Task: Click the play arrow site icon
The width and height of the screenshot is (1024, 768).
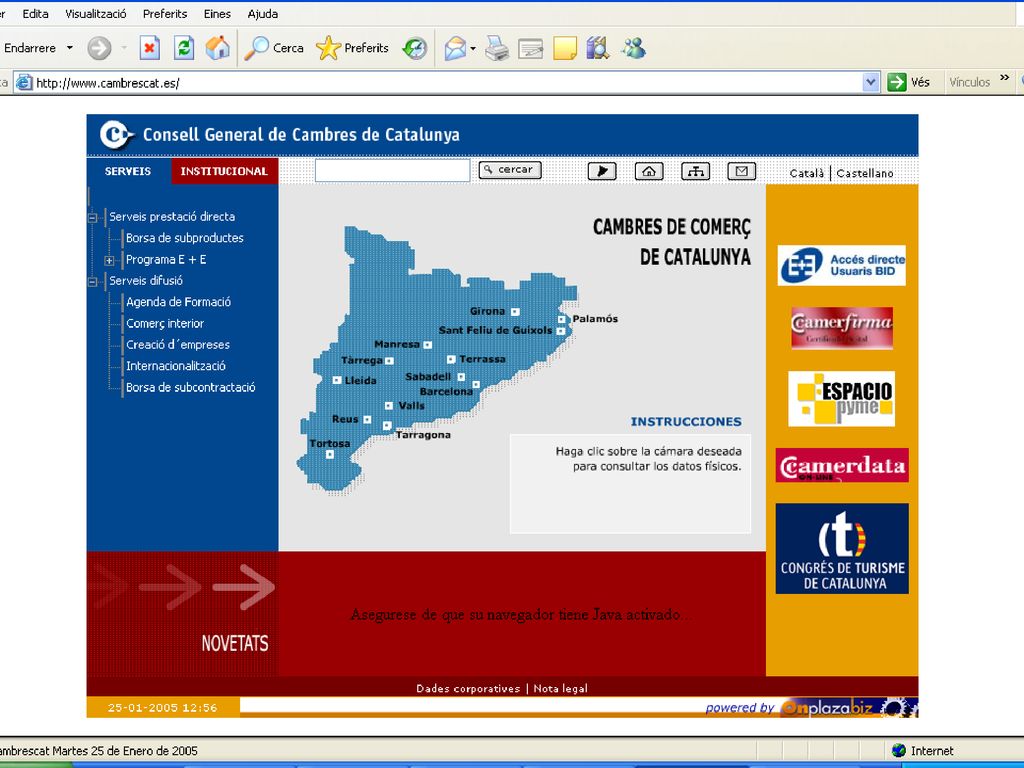Action: click(602, 171)
